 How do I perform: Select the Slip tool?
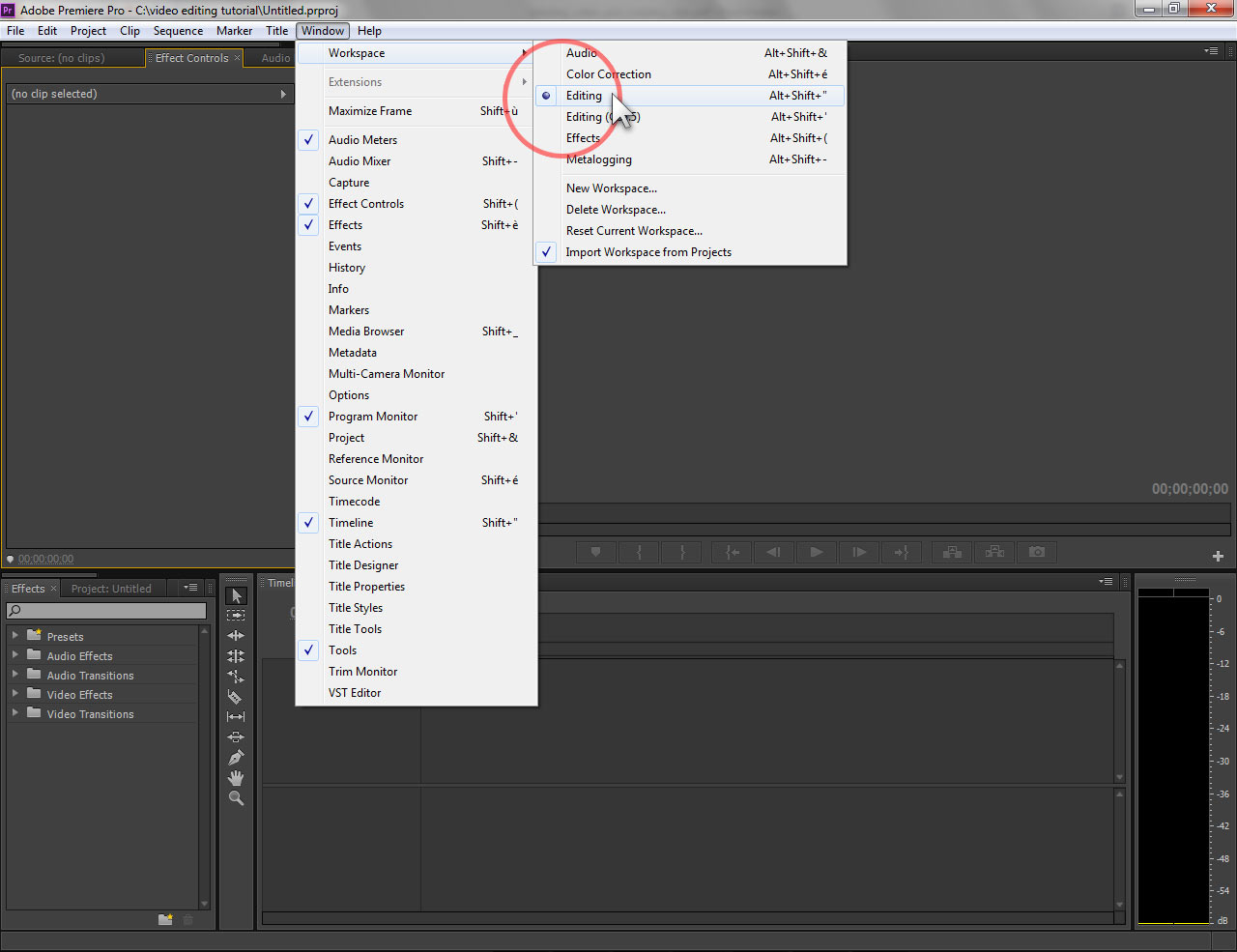point(236,717)
